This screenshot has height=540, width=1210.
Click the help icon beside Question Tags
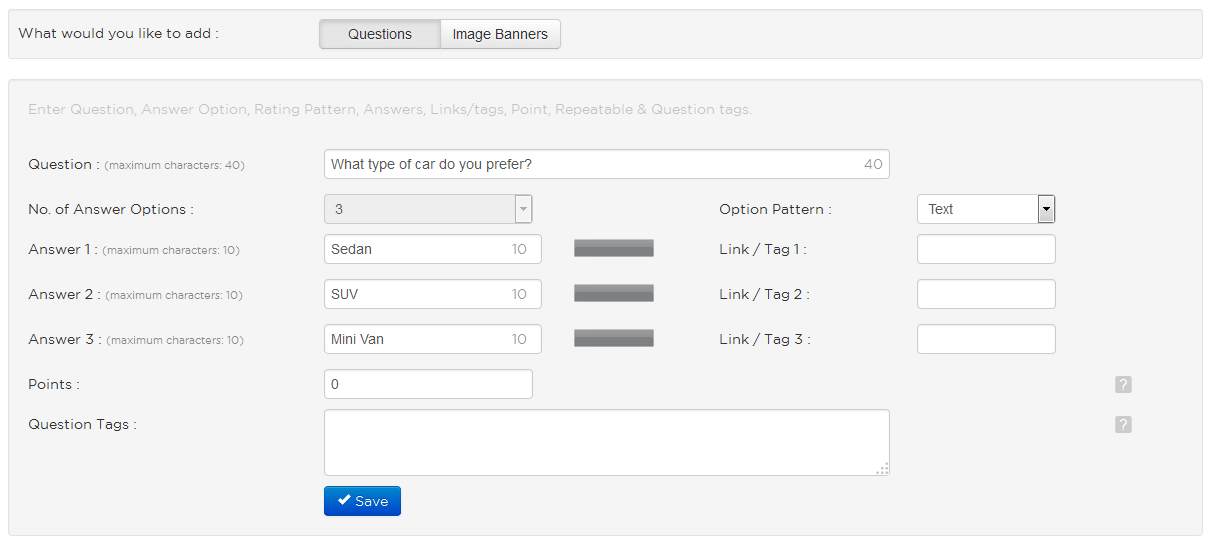pyautogui.click(x=1123, y=425)
